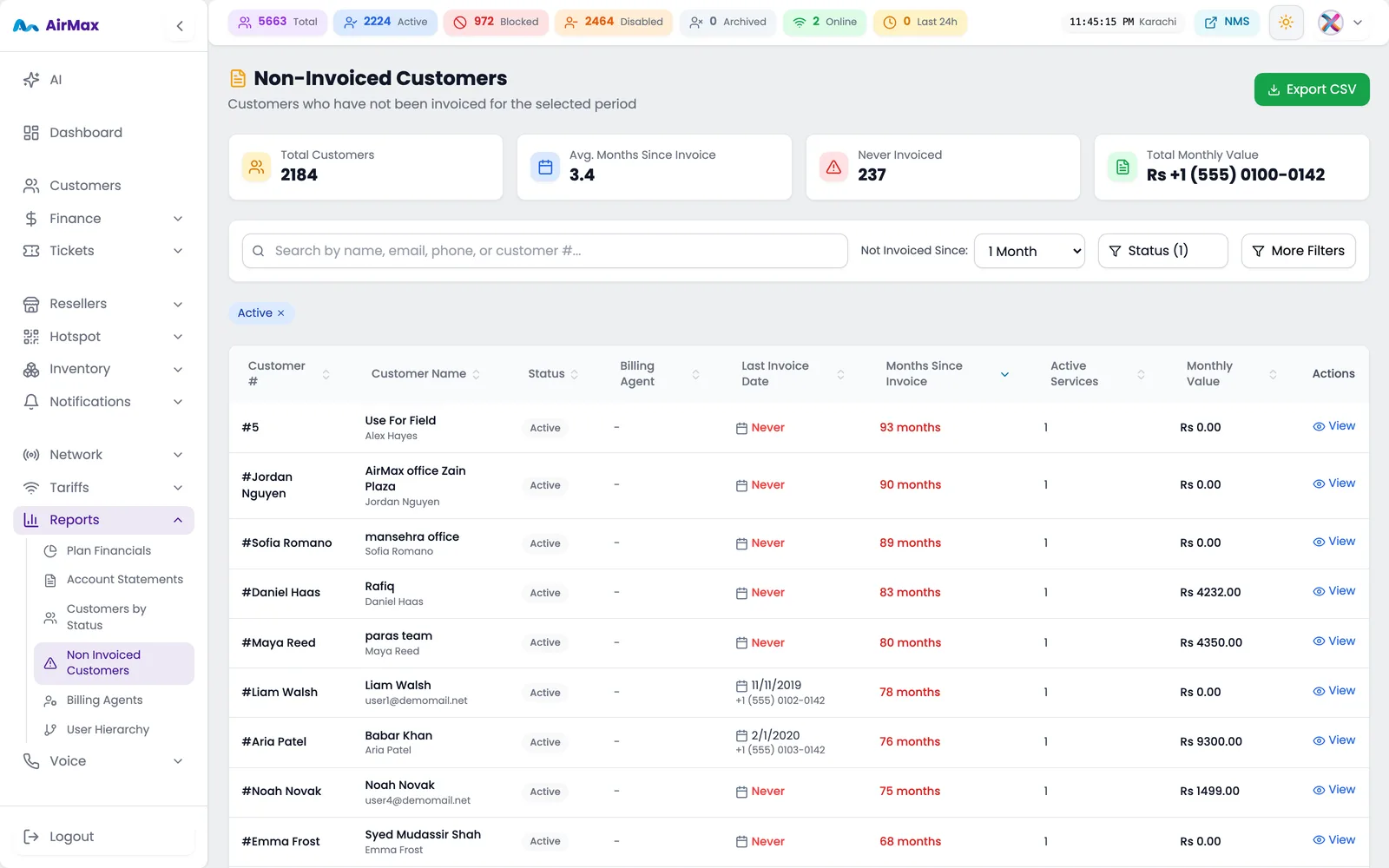Screen dimensions: 1389x868
Task: Open the AI sparkle icon in the sidebar
Action: (x=31, y=80)
